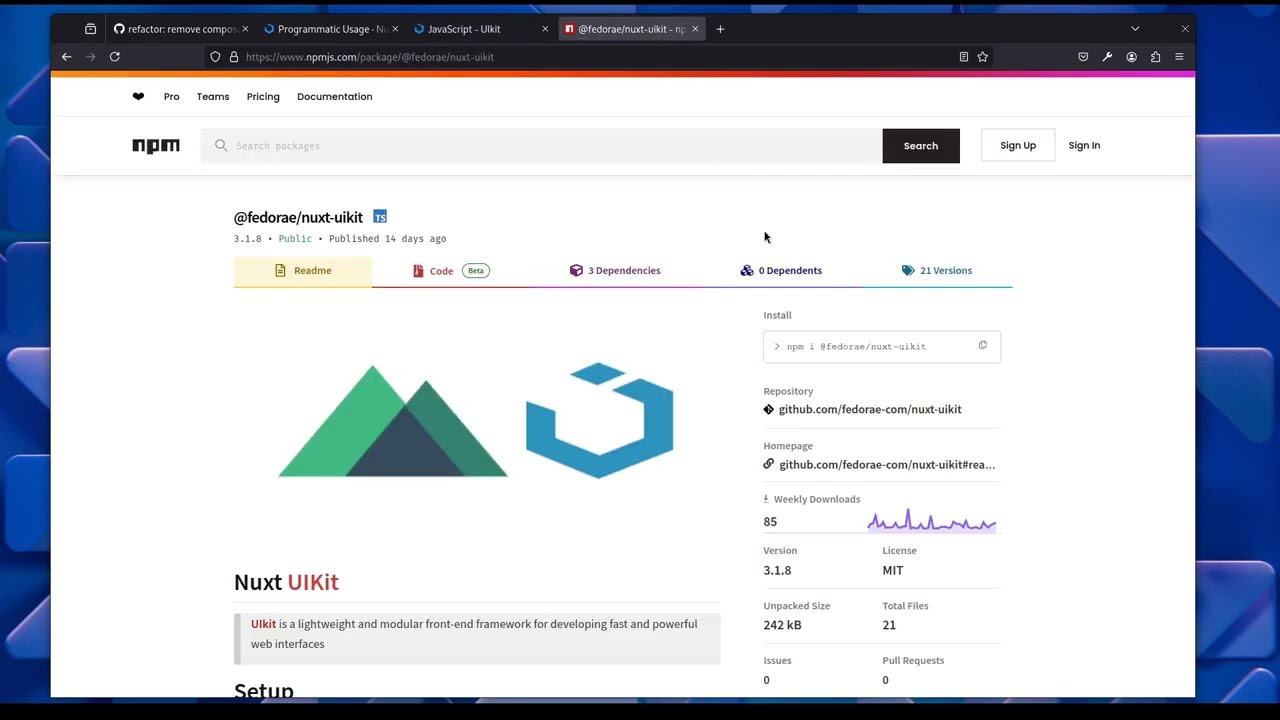The height and width of the screenshot is (720, 1280).
Task: Click the browser address bar URL
Action: point(370,57)
